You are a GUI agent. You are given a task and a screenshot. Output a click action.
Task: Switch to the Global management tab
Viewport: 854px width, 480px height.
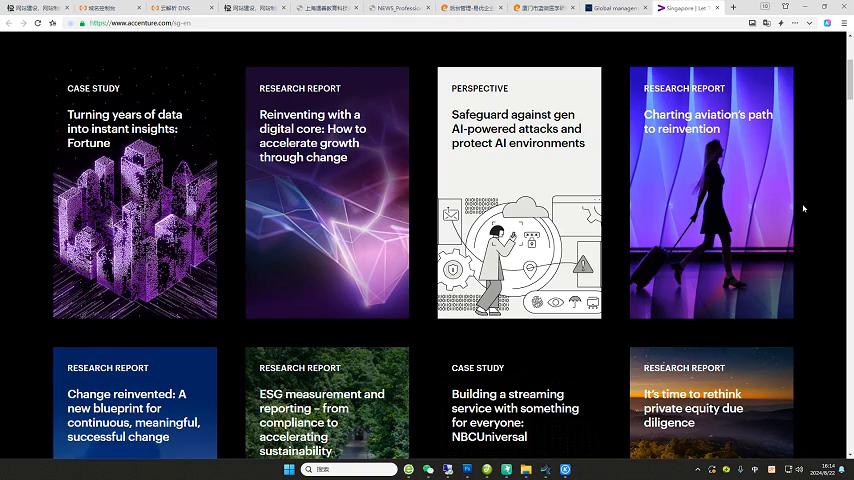pyautogui.click(x=616, y=7)
